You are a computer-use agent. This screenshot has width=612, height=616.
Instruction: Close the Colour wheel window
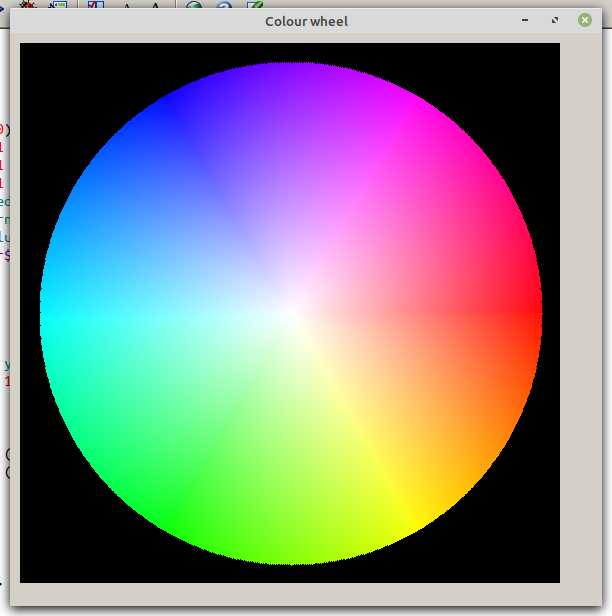pyautogui.click(x=585, y=20)
